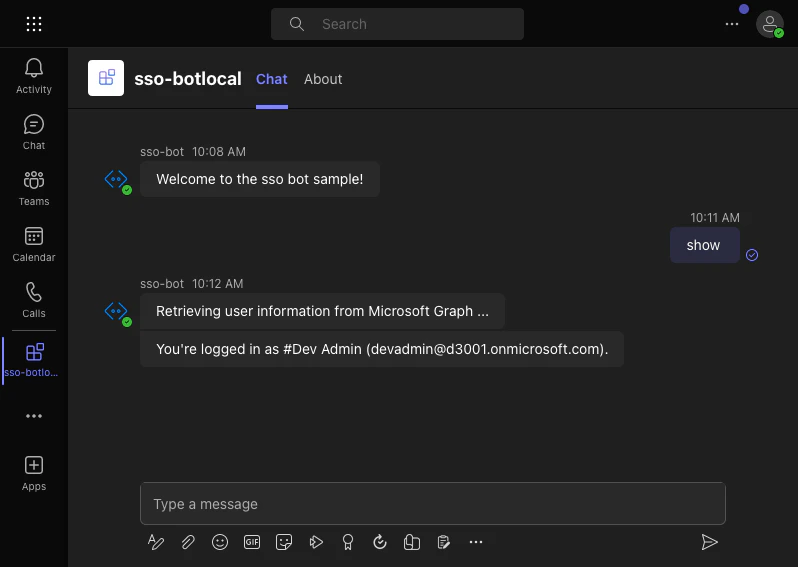Screen dimensions: 798x567
Task: Attach a file with paperclip icon
Action: 188,542
